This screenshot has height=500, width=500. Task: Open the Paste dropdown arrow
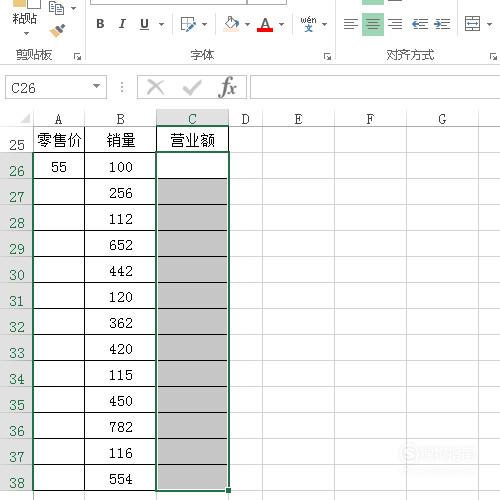[26, 33]
